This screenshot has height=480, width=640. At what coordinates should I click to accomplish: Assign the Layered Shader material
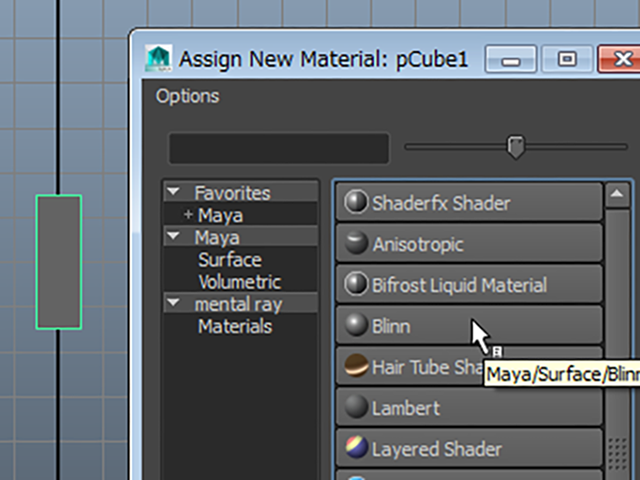(469, 448)
